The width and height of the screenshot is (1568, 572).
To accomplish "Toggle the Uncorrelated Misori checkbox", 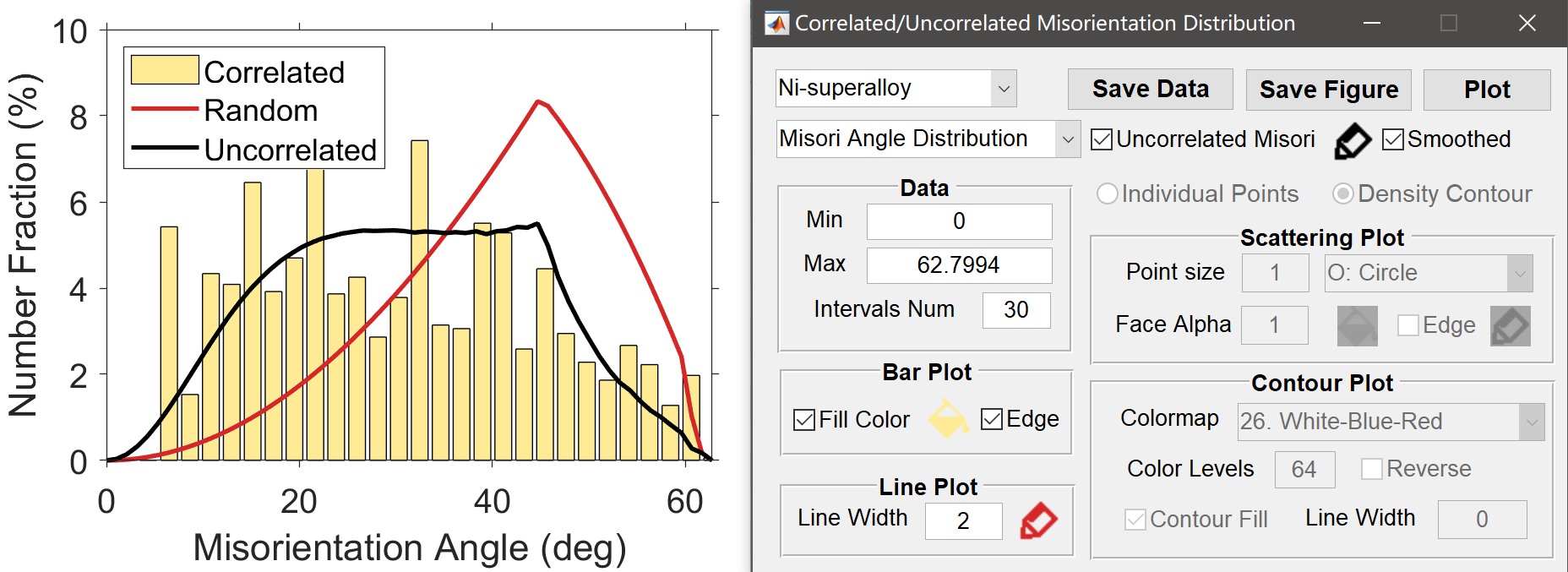I will point(1102,139).
